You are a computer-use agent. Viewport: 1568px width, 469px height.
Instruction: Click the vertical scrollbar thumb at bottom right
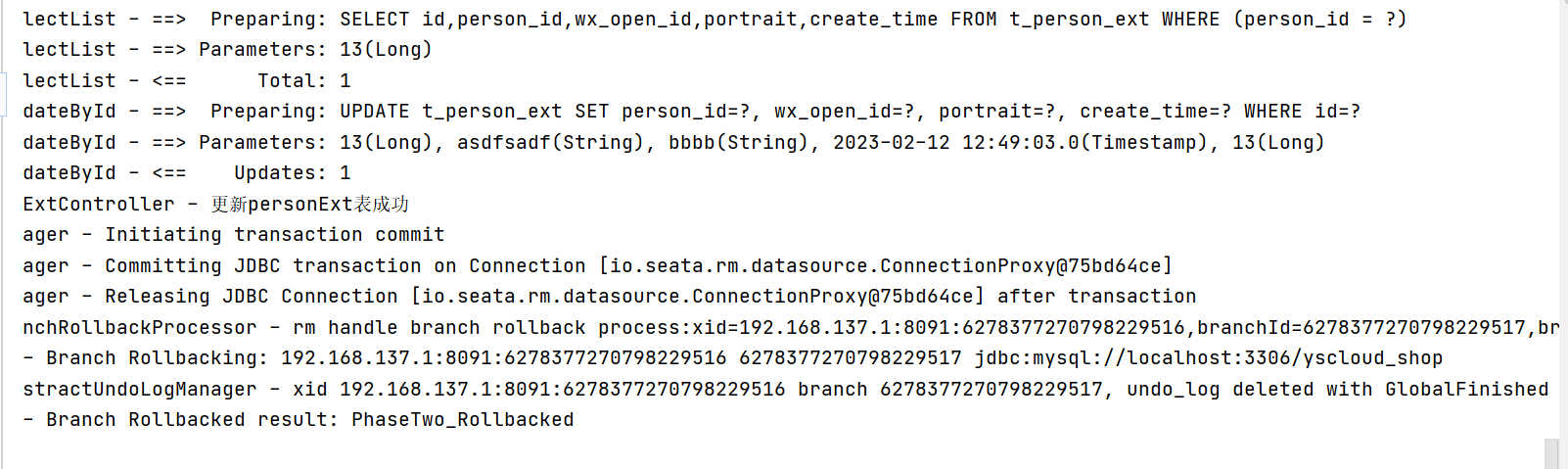pos(1551,454)
